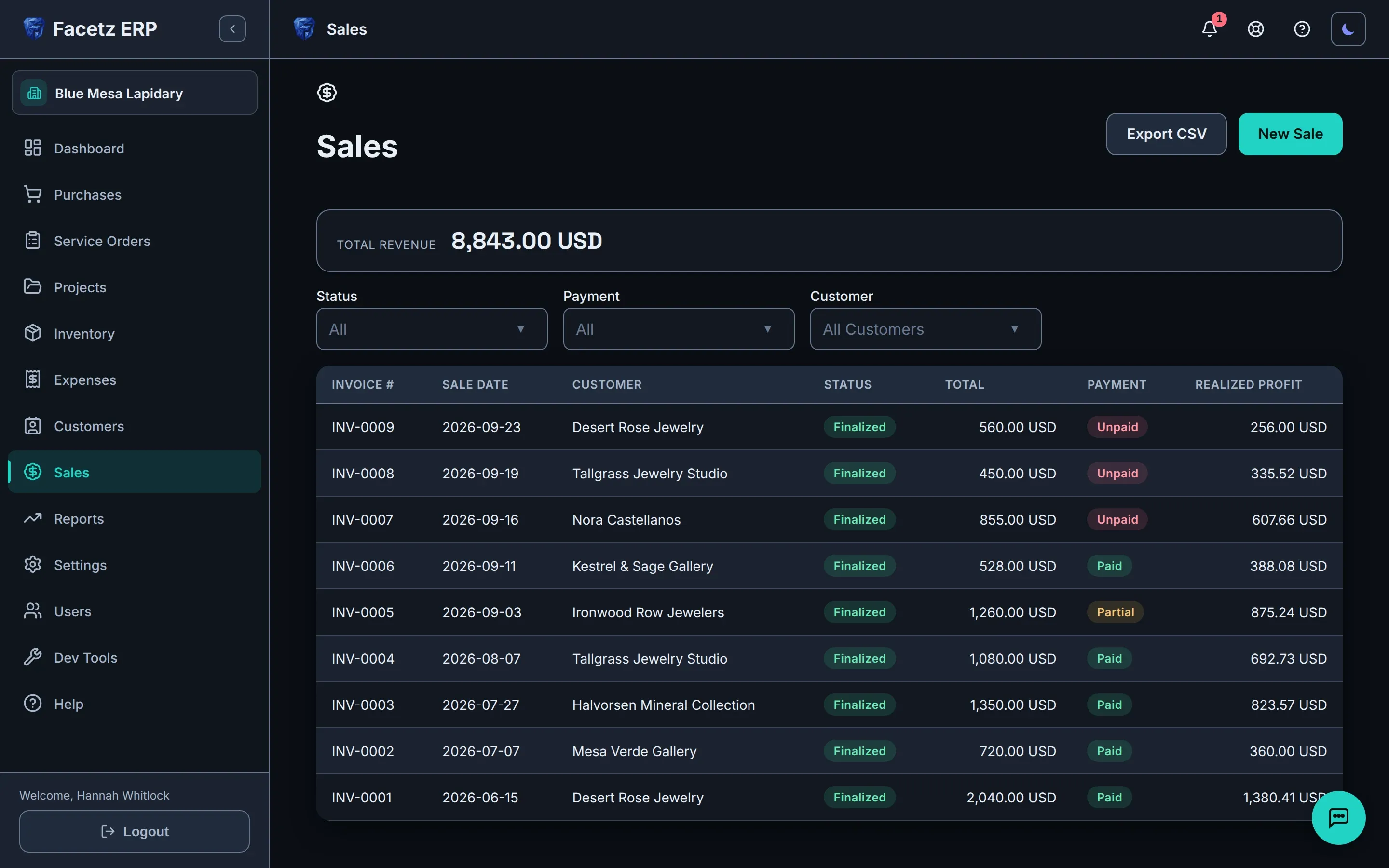The height and width of the screenshot is (868, 1389).
Task: Select Sales in the sidebar
Action: pos(134,472)
